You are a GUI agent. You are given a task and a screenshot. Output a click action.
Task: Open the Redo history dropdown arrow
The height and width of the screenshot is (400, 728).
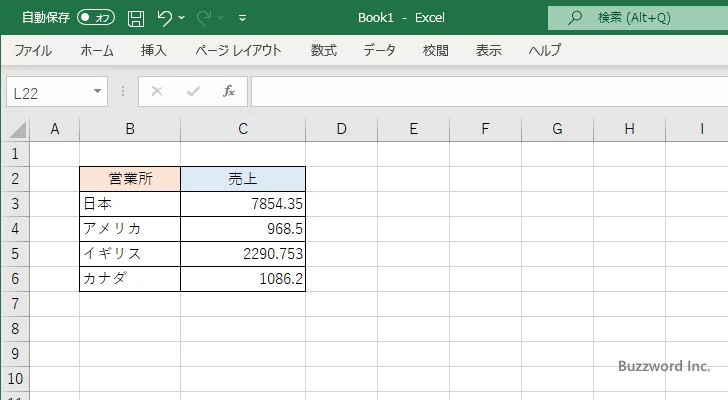point(221,18)
